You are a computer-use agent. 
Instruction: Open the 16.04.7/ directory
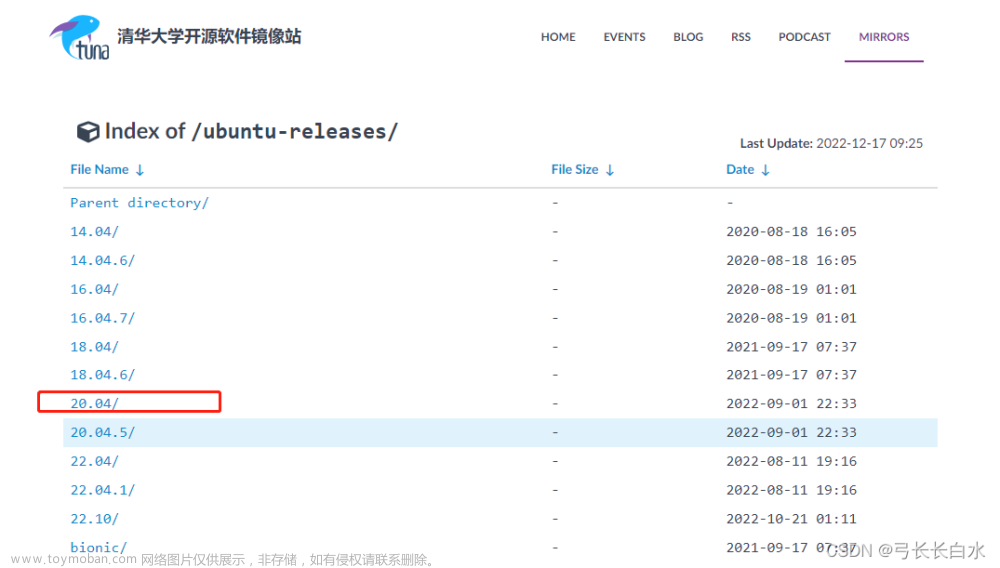click(x=103, y=317)
